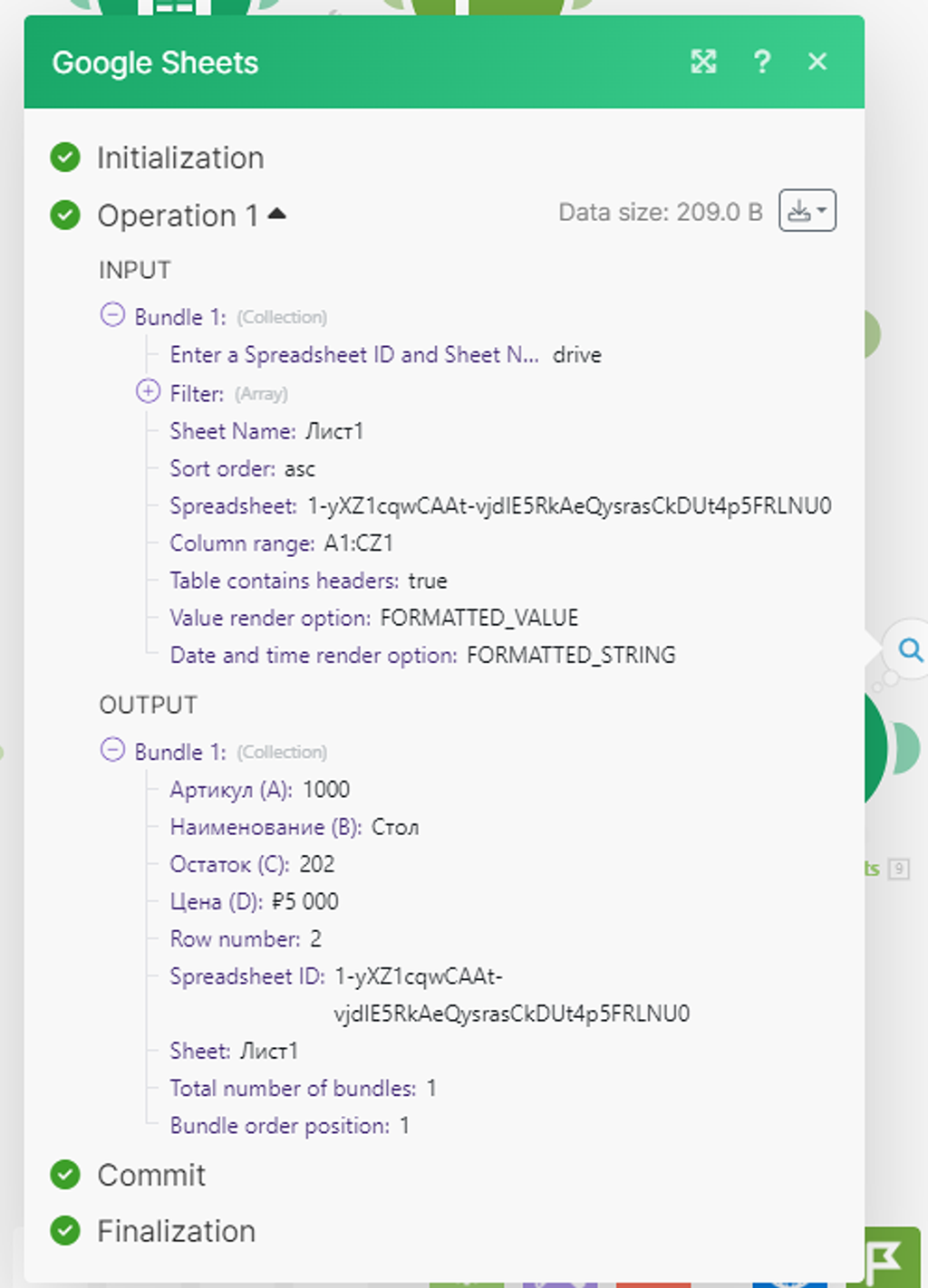This screenshot has height=1288, width=928.
Task: Click the Google Sheets panel title
Action: click(x=155, y=62)
